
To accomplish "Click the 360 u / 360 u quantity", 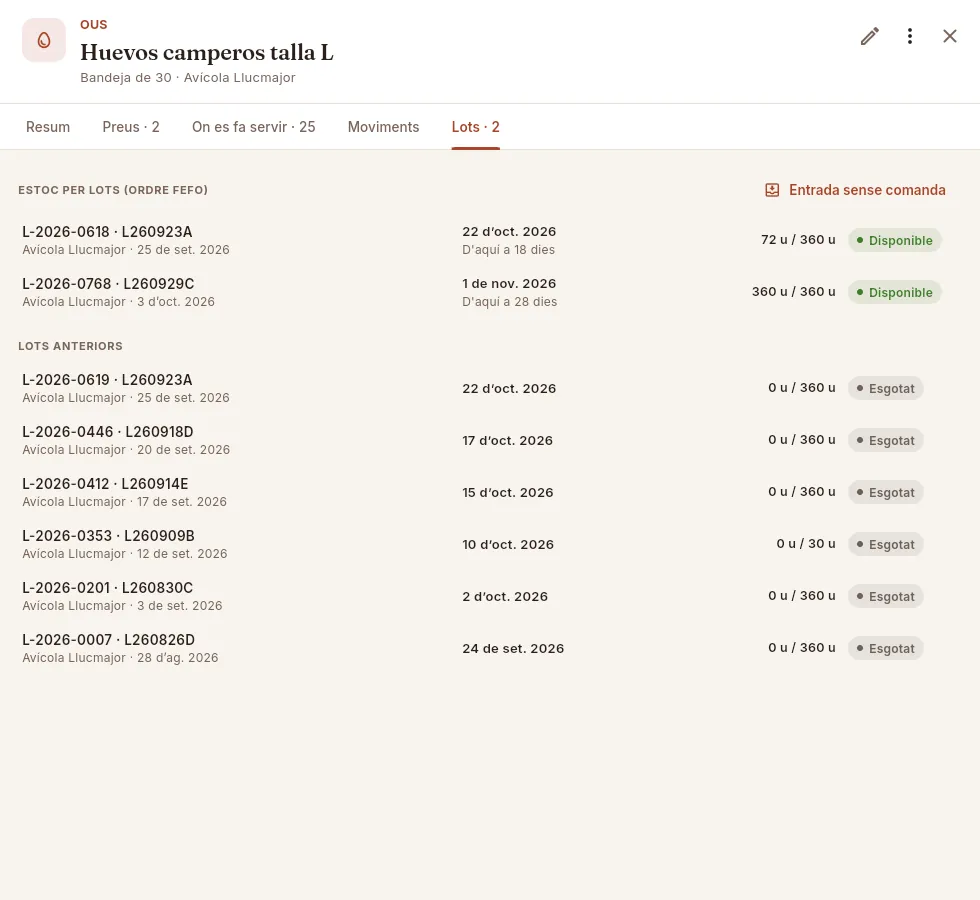I will tap(794, 292).
